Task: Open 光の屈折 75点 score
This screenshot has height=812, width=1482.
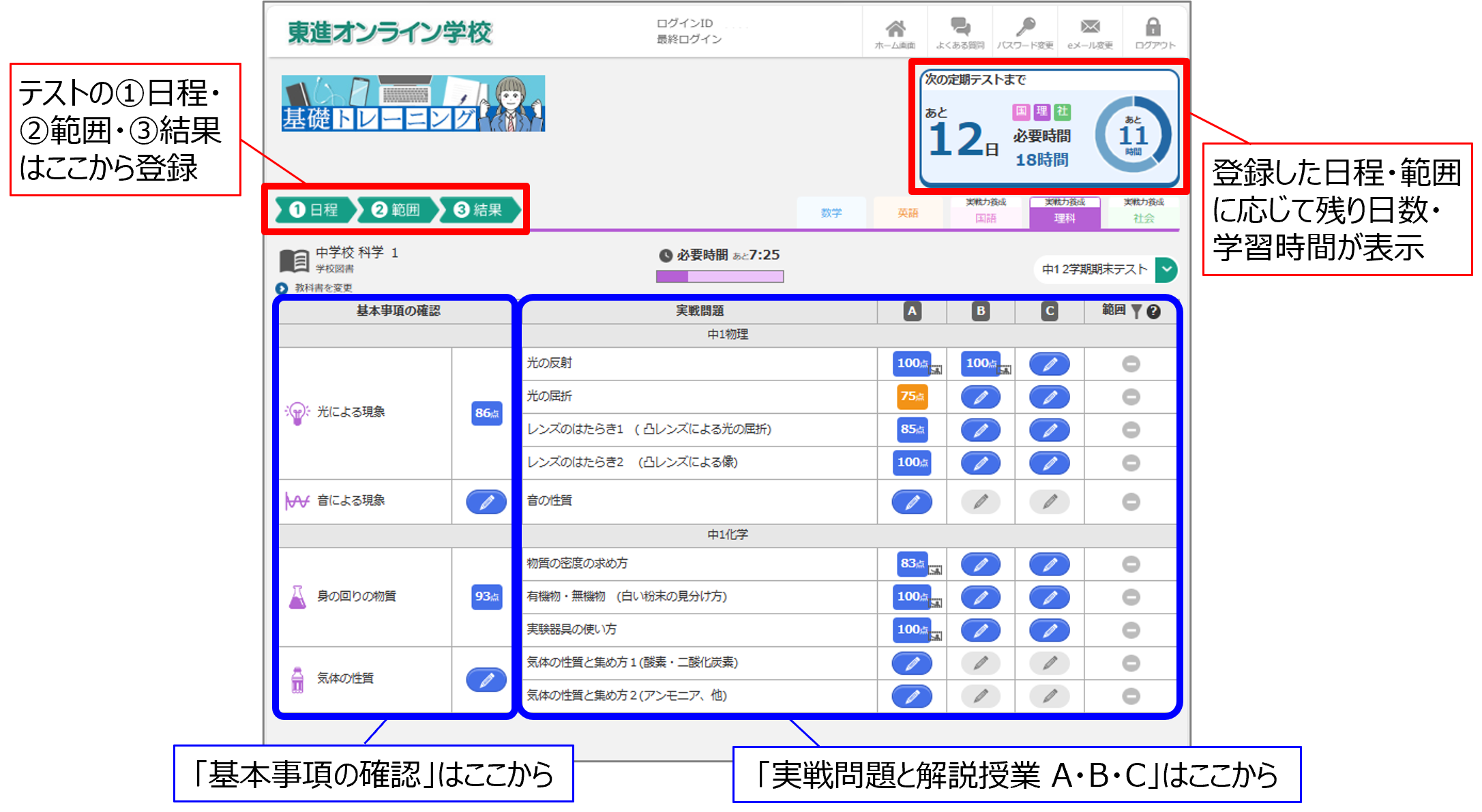Action: coord(912,397)
